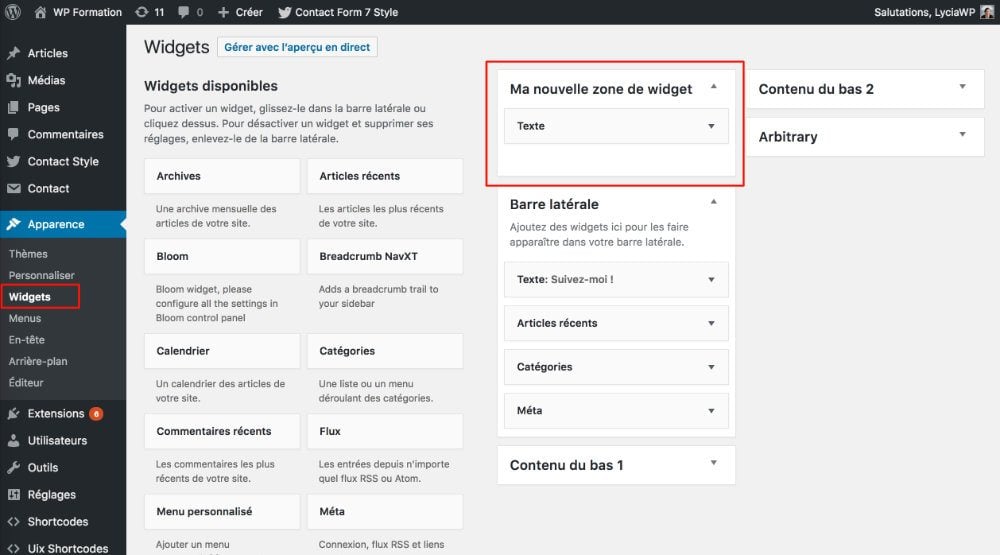Click Gérer avec l'aperçu en direct button
This screenshot has width=1000, height=555.
coord(297,47)
